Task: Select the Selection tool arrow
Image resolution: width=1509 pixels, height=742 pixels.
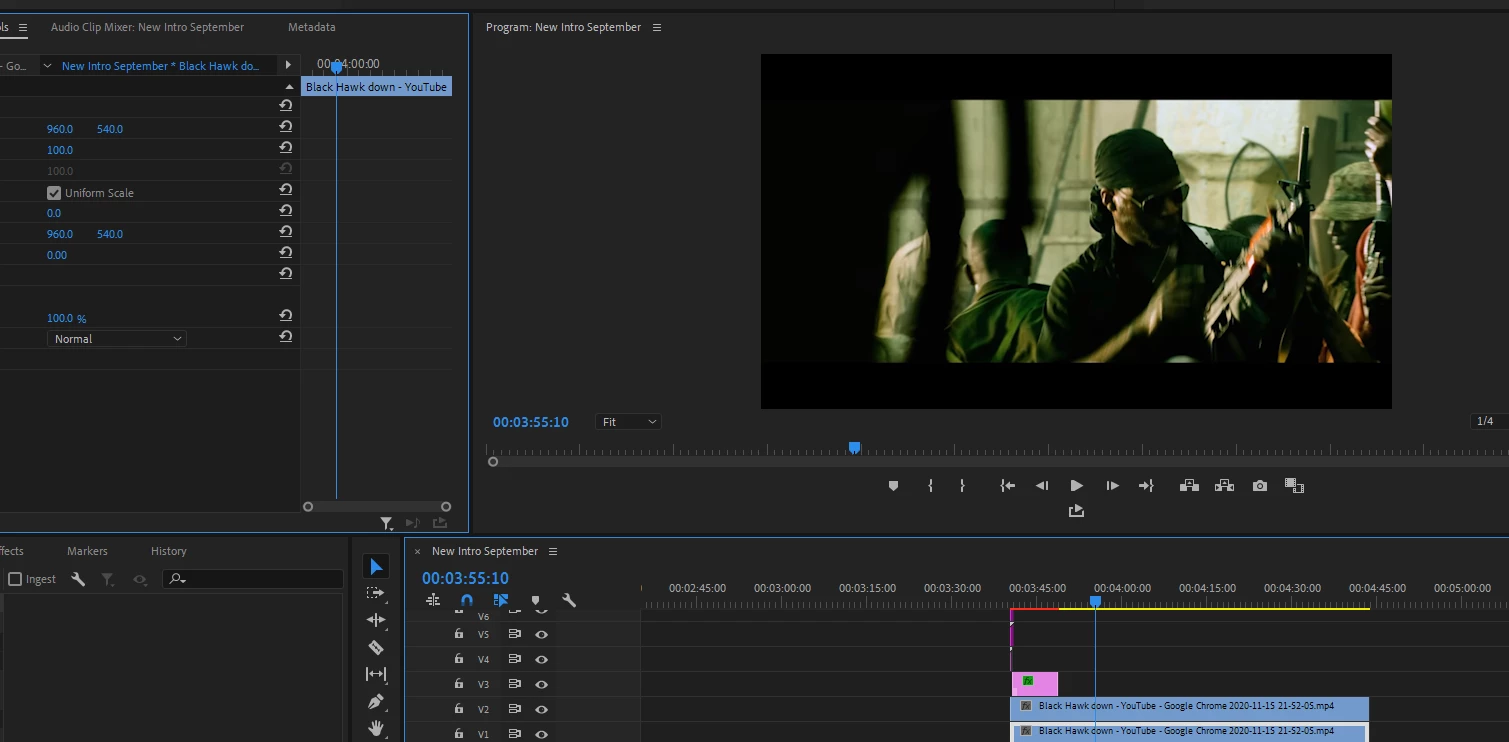Action: [x=376, y=567]
